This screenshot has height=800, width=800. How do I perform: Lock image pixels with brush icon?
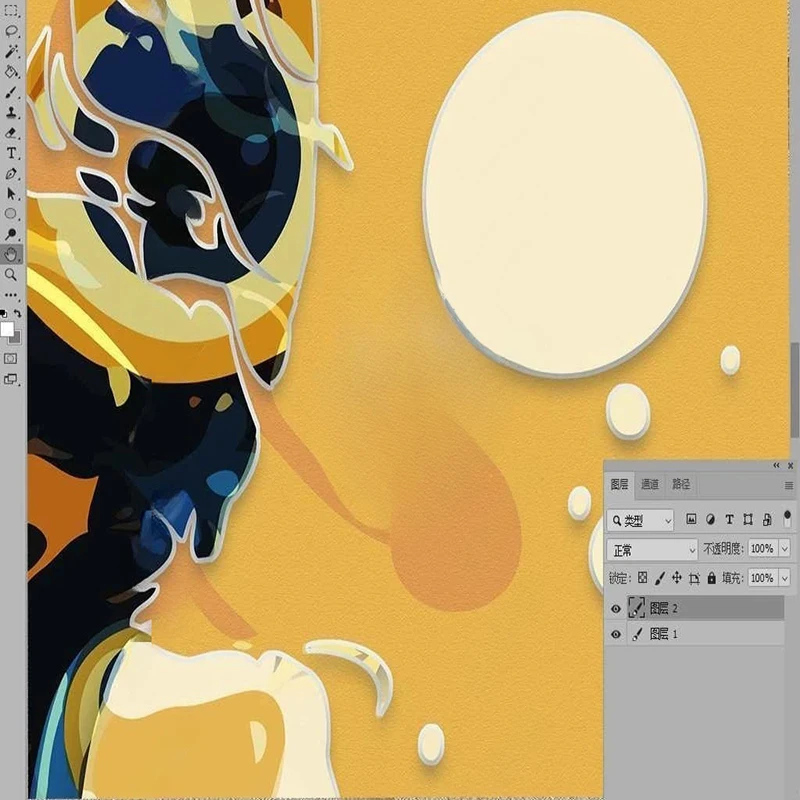(x=659, y=578)
